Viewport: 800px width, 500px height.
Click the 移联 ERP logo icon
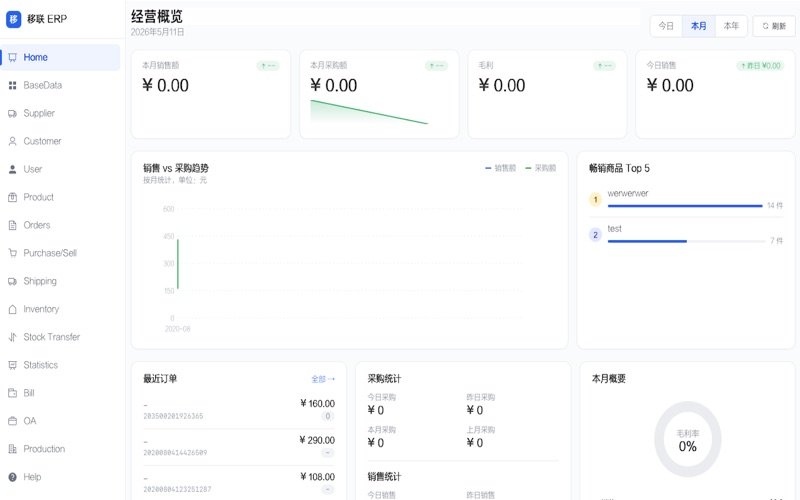[x=13, y=19]
